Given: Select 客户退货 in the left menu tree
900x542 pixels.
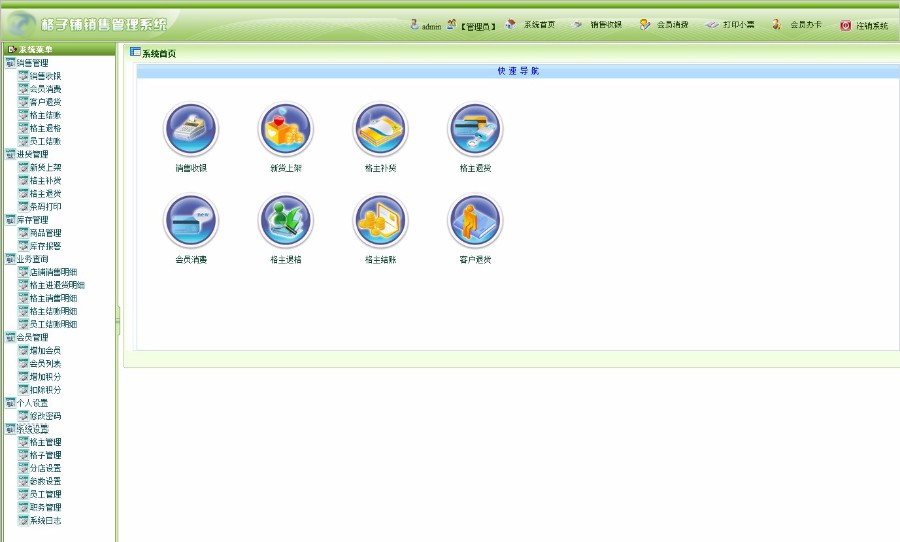Looking at the screenshot, I should (x=45, y=102).
